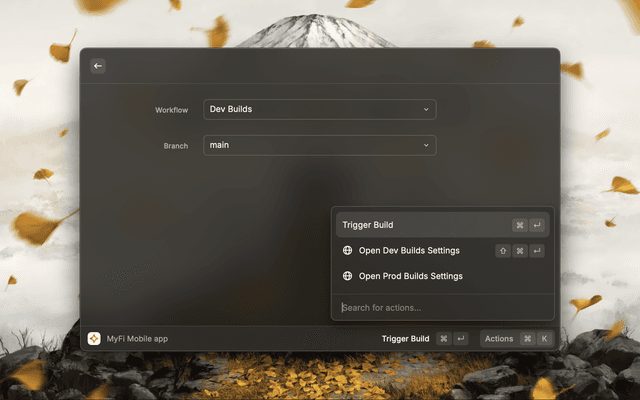Select Trigger Build in the actions menu
The image size is (640, 400).
pos(368,225)
